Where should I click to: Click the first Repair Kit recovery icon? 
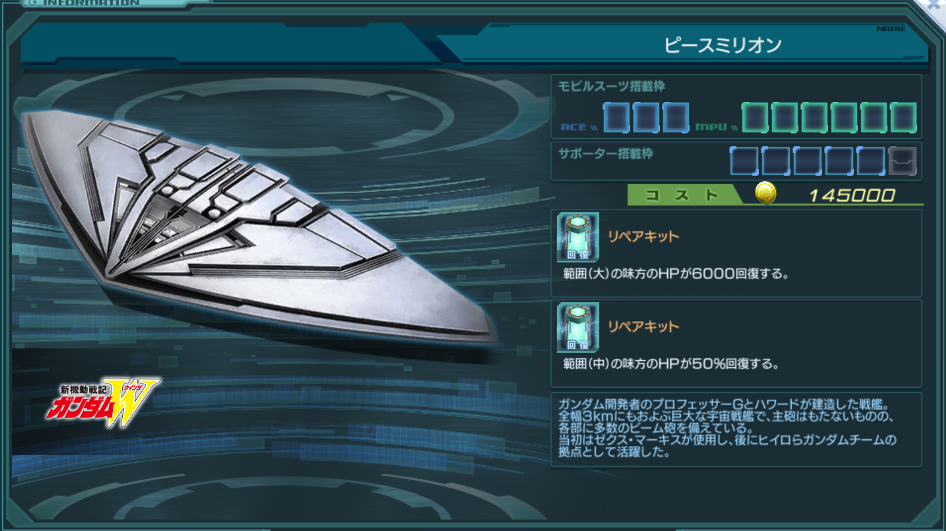pos(577,237)
